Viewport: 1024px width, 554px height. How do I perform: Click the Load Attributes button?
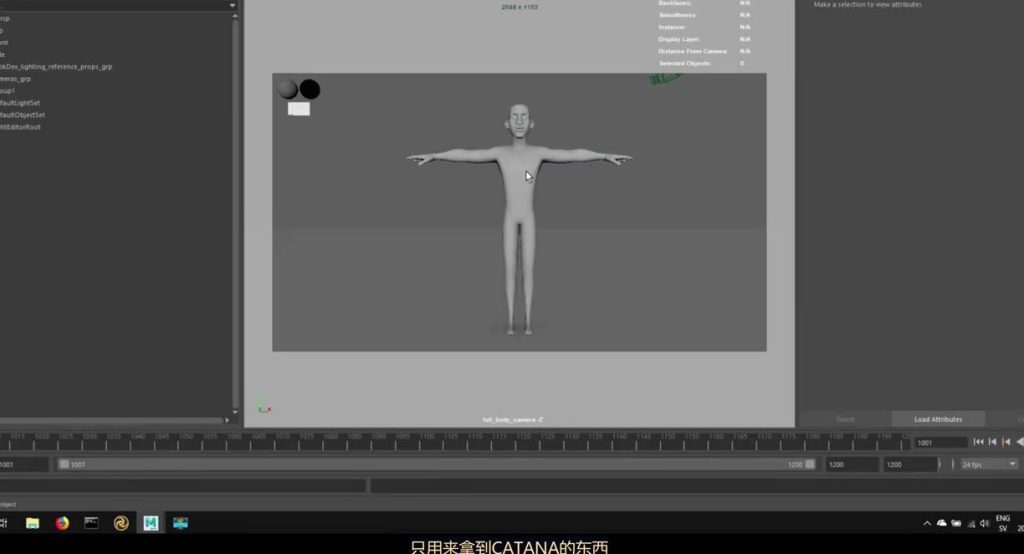tap(938, 419)
